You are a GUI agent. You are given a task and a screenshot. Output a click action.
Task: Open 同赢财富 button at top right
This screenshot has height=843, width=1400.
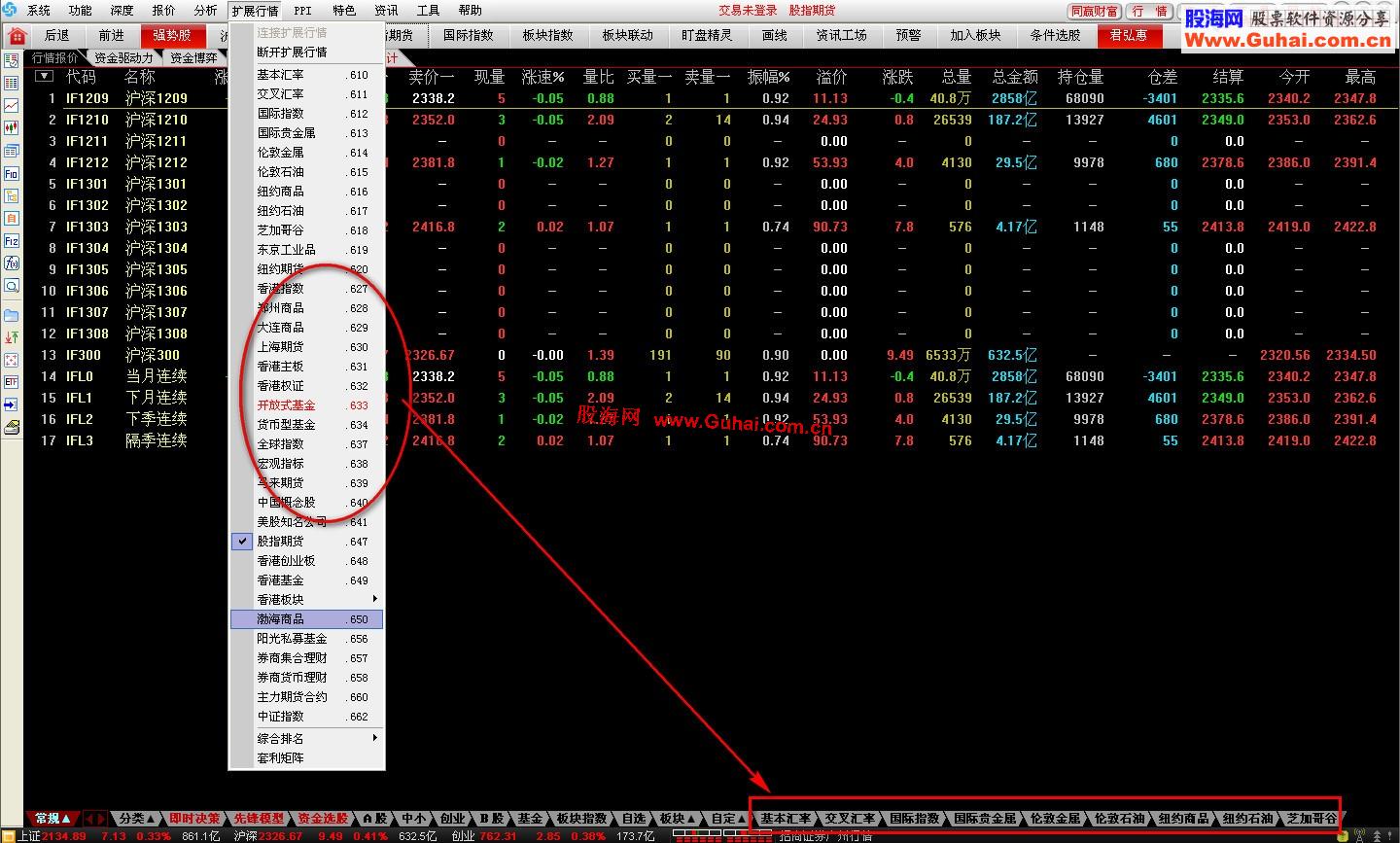pyautogui.click(x=1095, y=12)
